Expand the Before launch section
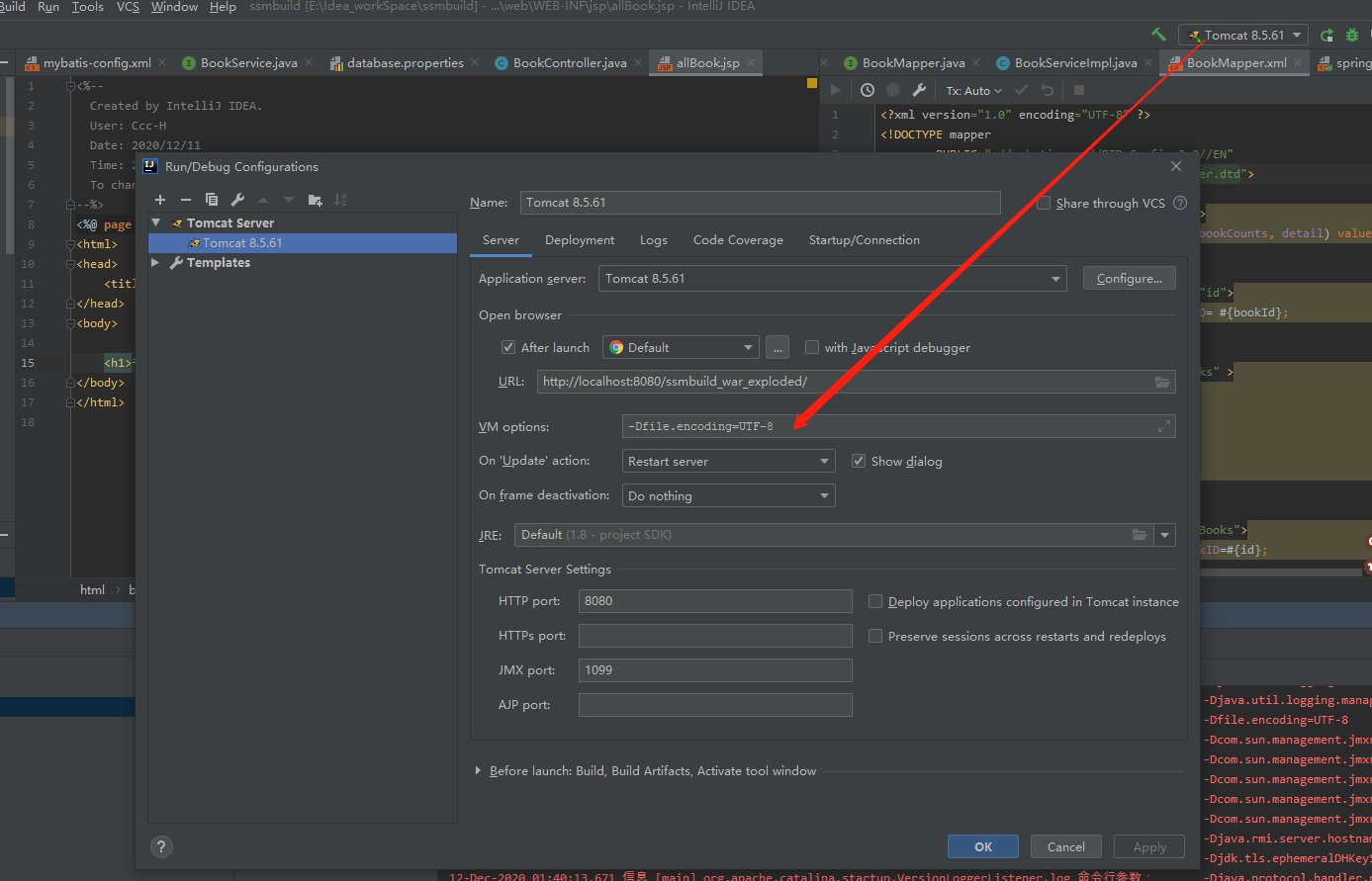 (479, 770)
